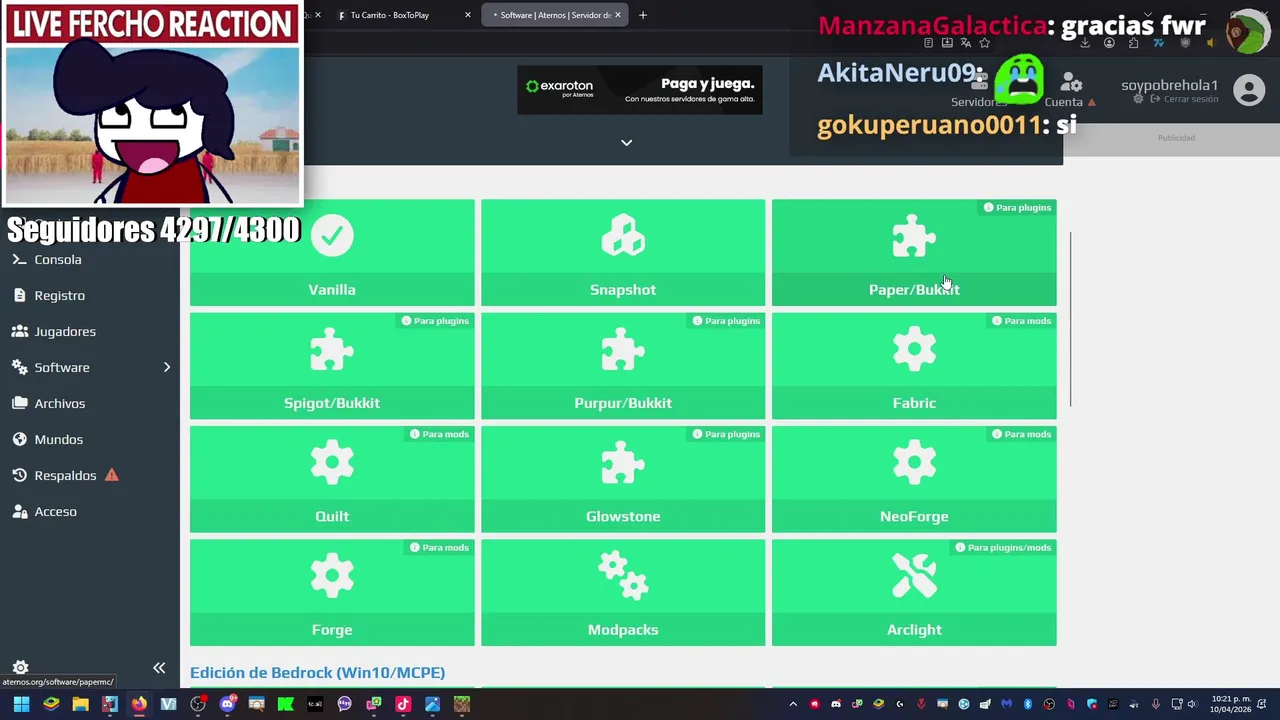Open the soypobrehola1 account avatar
The image size is (1280, 720).
click(1249, 90)
